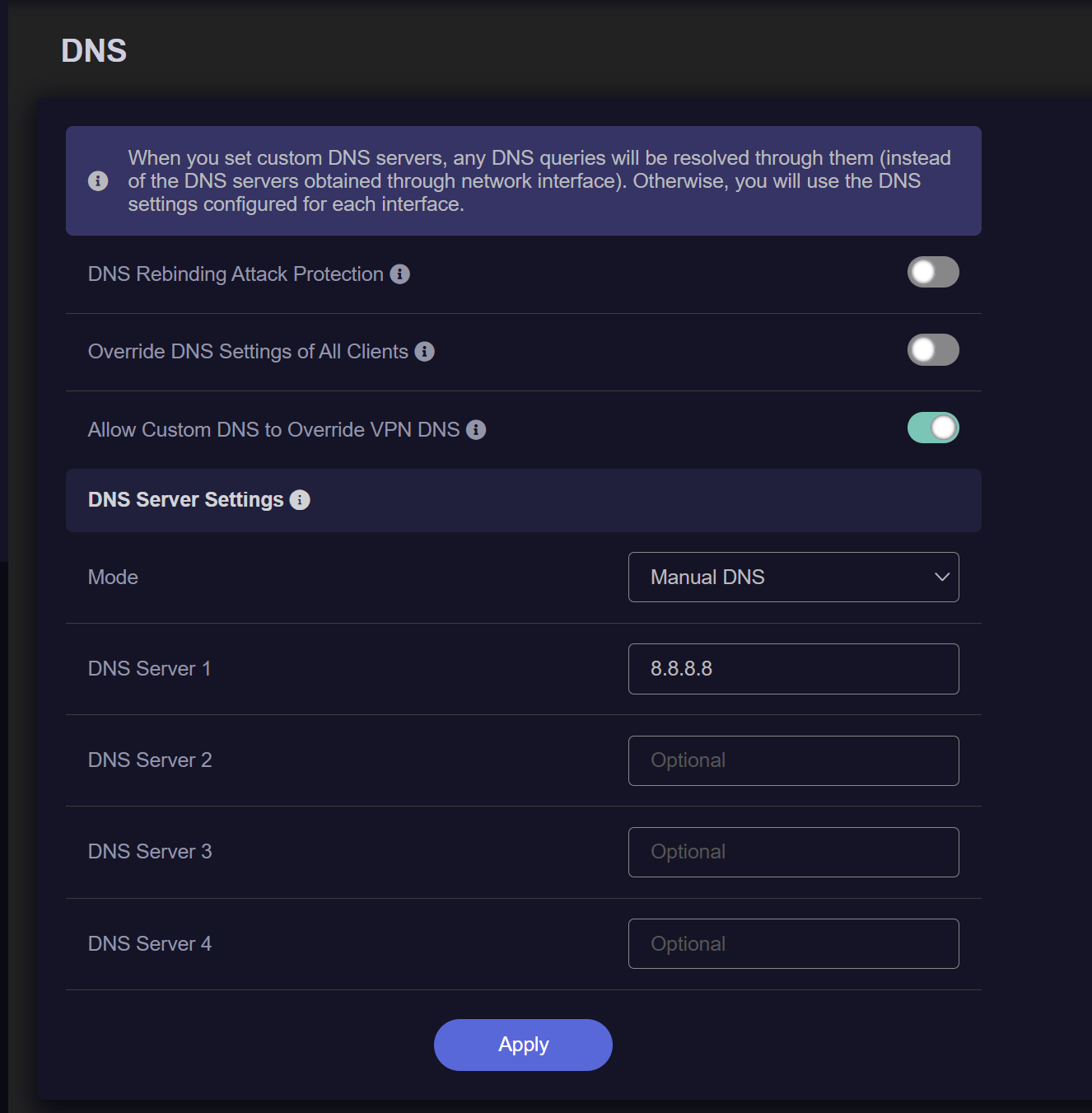Click the DNS page title

coord(94,51)
